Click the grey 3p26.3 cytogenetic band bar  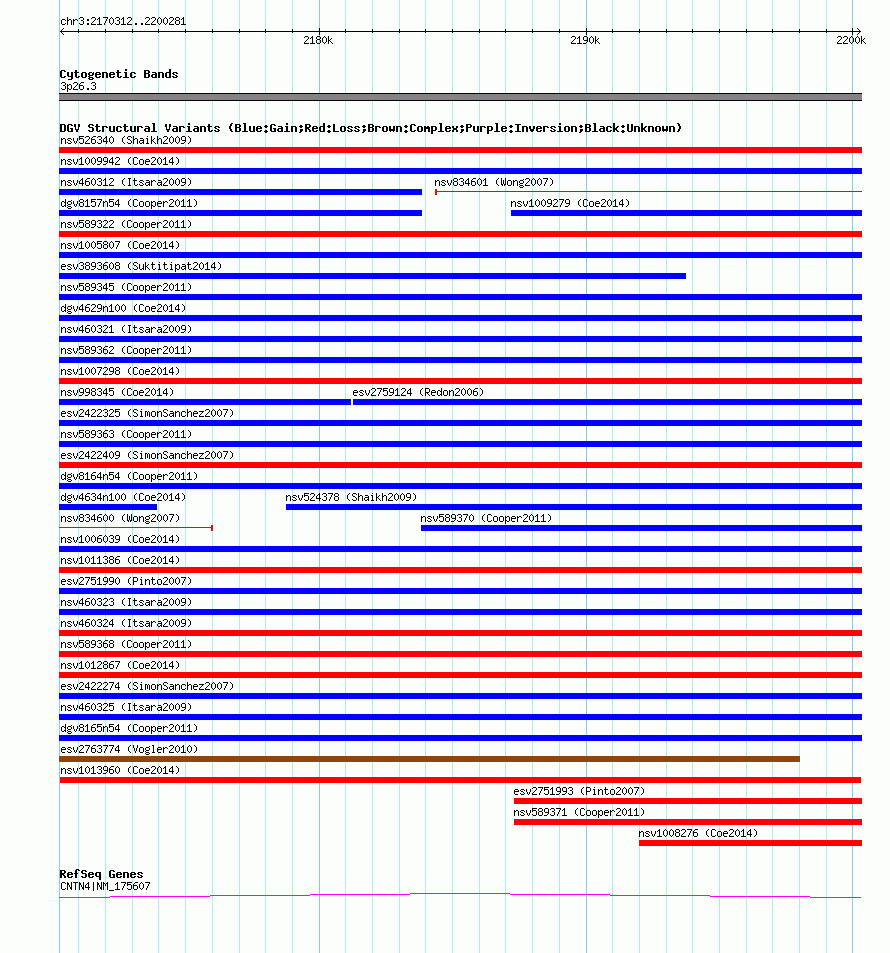coord(460,97)
